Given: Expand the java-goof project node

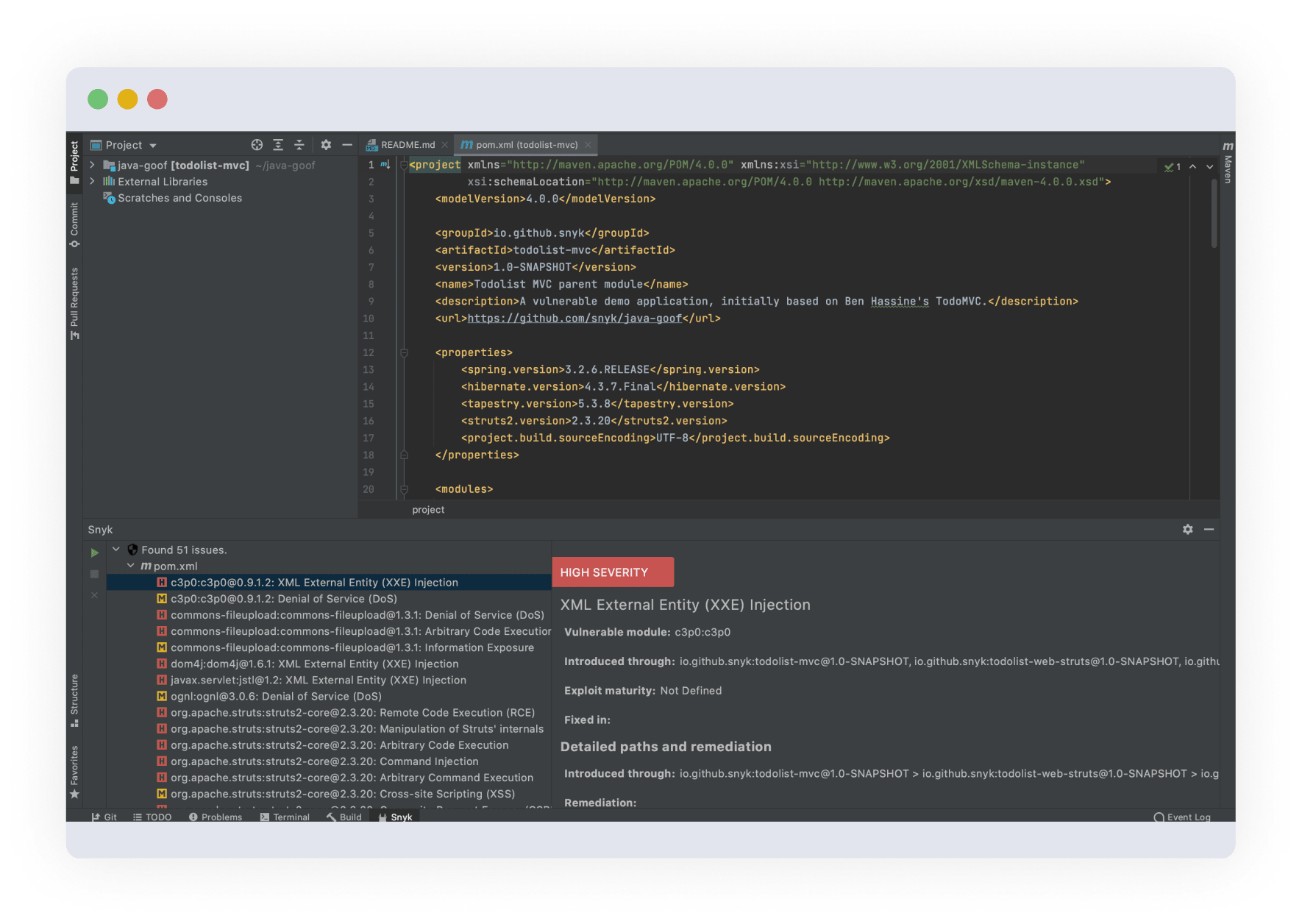Looking at the screenshot, I should tap(93, 166).
